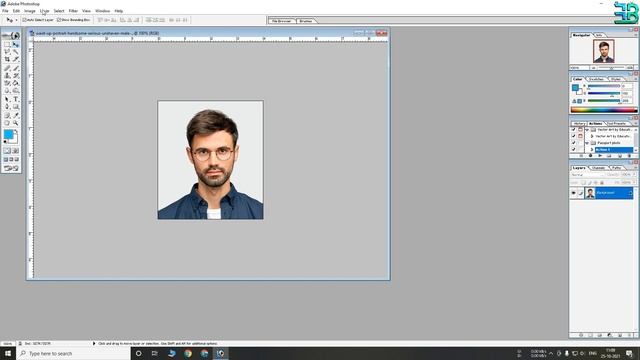Image resolution: width=640 pixels, height=360 pixels.
Task: Select the Pen tool
Action: point(7,107)
